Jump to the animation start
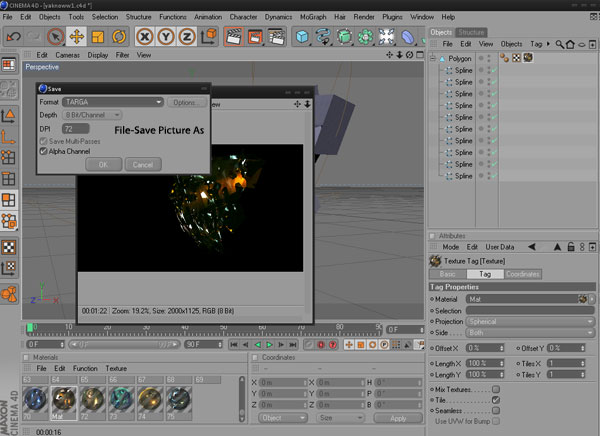 234,345
